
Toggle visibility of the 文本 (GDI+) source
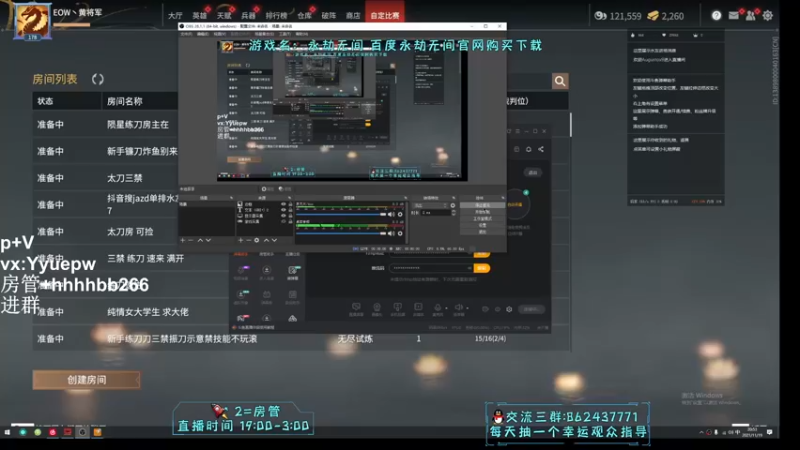click(x=284, y=210)
